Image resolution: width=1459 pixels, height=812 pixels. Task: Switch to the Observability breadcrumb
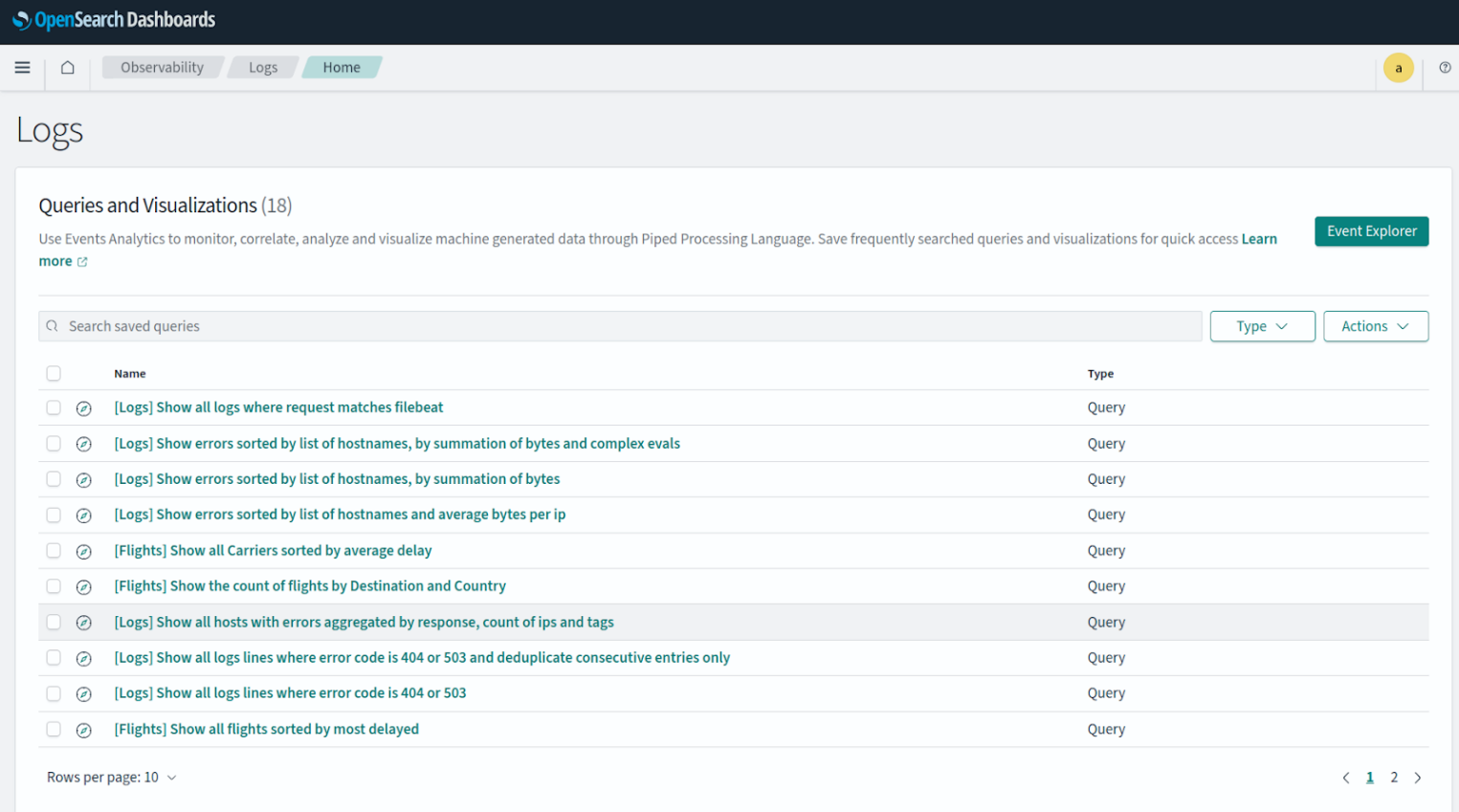click(163, 67)
